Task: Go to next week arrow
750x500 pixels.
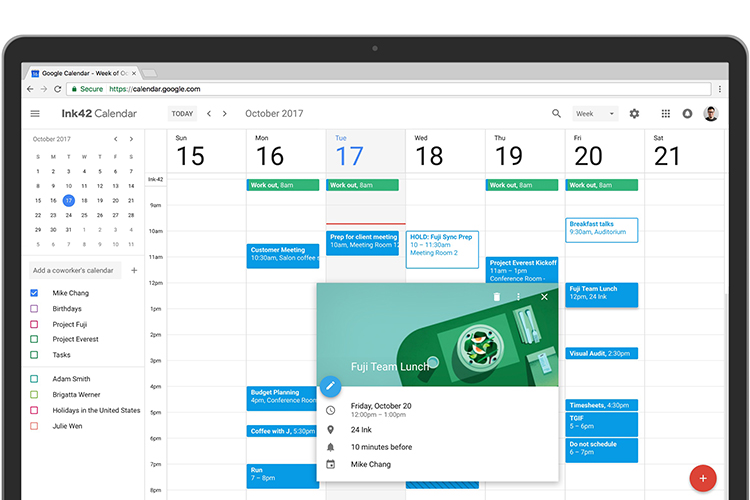Action: click(x=224, y=113)
